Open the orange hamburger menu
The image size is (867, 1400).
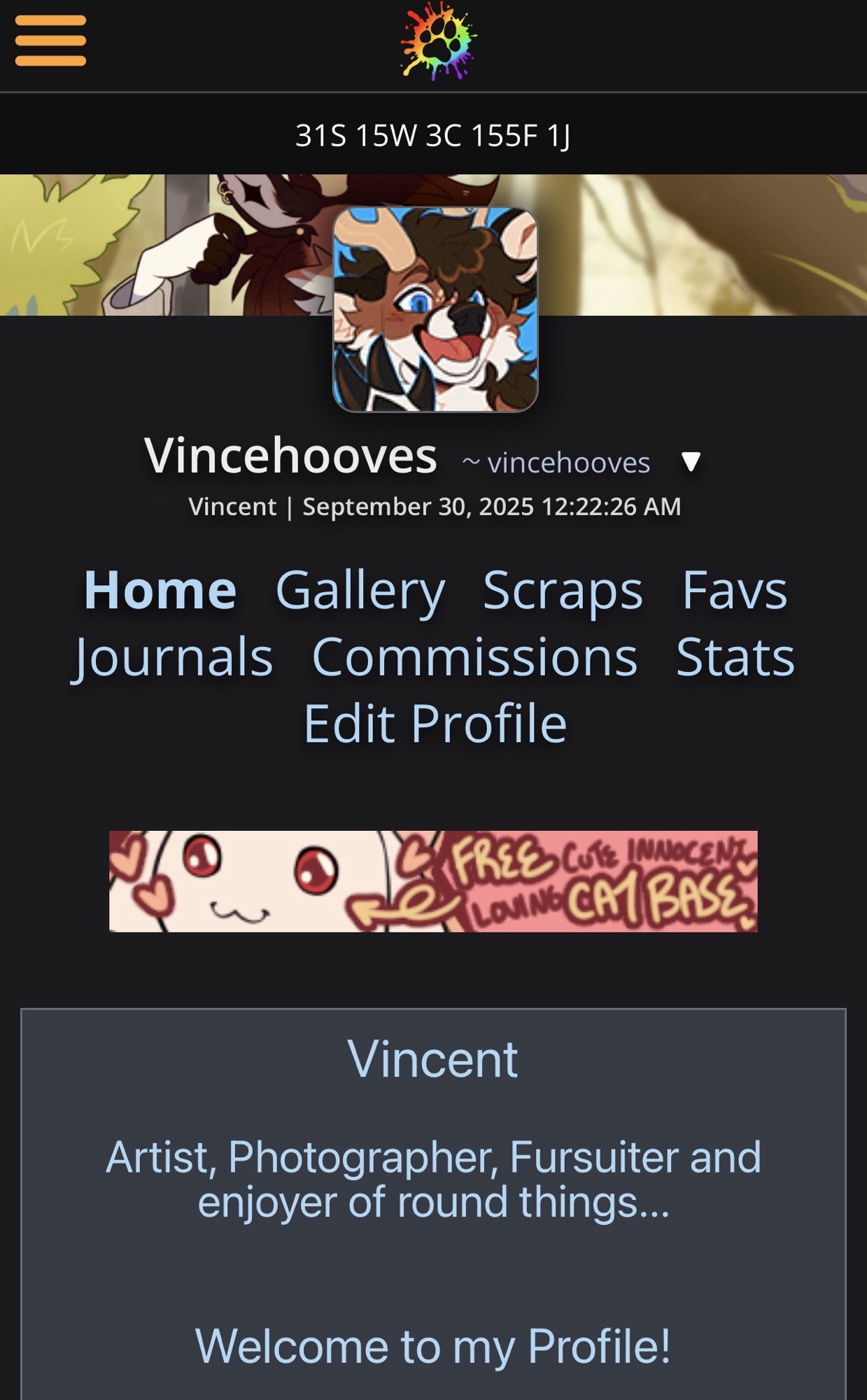point(50,41)
